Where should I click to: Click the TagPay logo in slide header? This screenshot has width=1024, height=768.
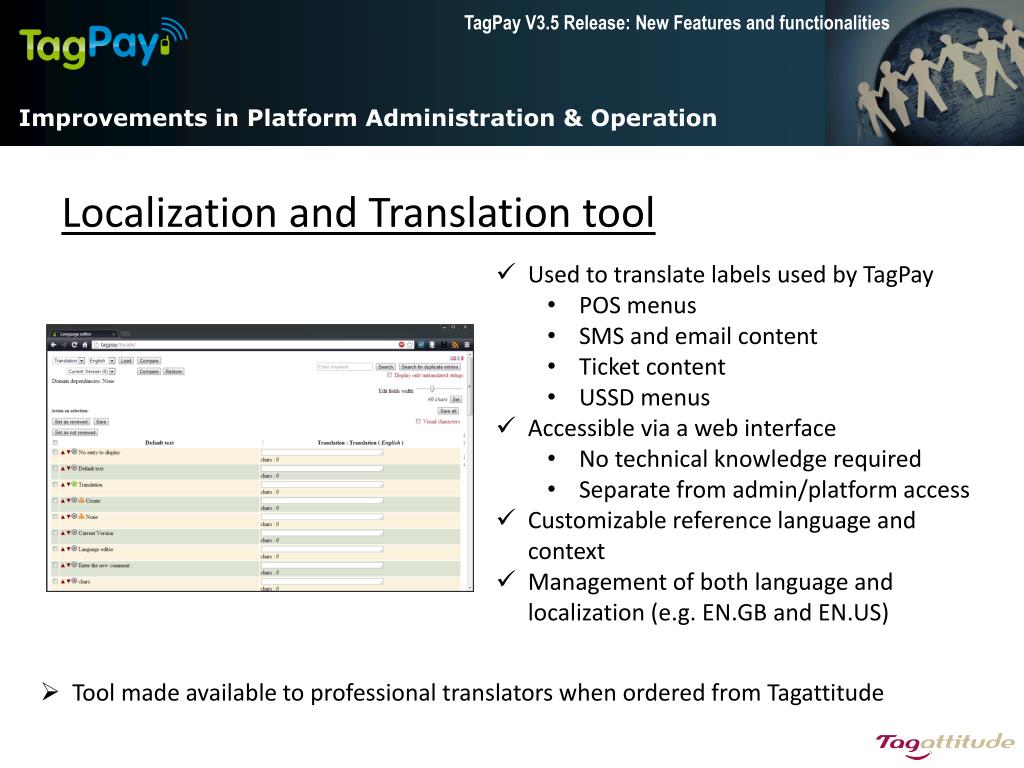pyautogui.click(x=103, y=44)
